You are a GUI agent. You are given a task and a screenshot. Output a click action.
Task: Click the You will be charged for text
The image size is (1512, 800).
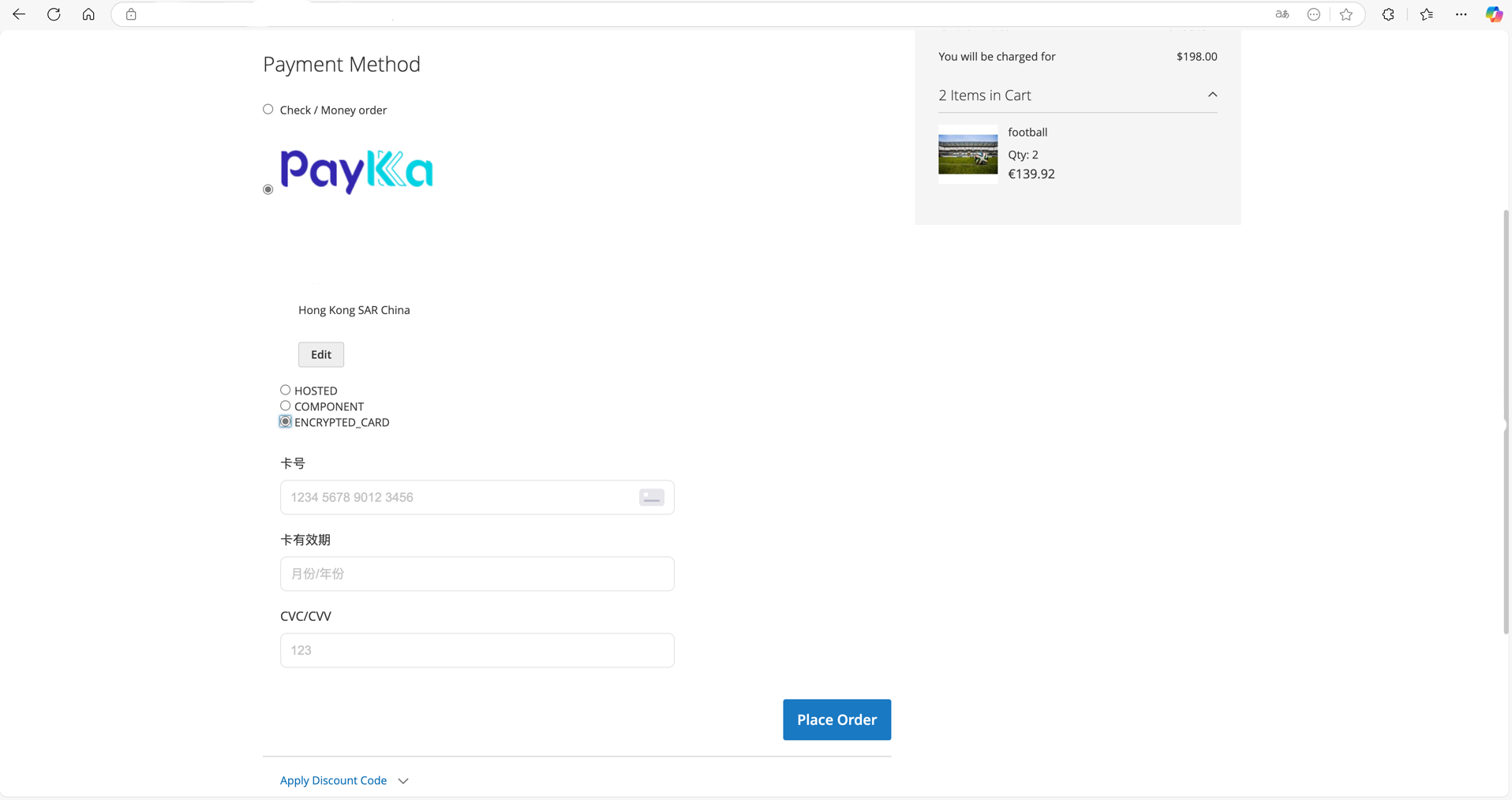(997, 57)
